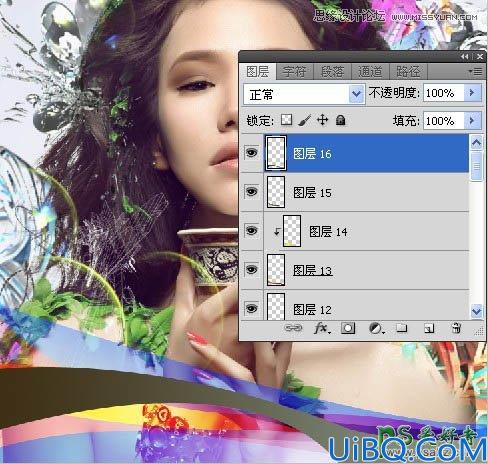The image size is (488, 464).
Task: Add a layer mask
Action: point(348,328)
